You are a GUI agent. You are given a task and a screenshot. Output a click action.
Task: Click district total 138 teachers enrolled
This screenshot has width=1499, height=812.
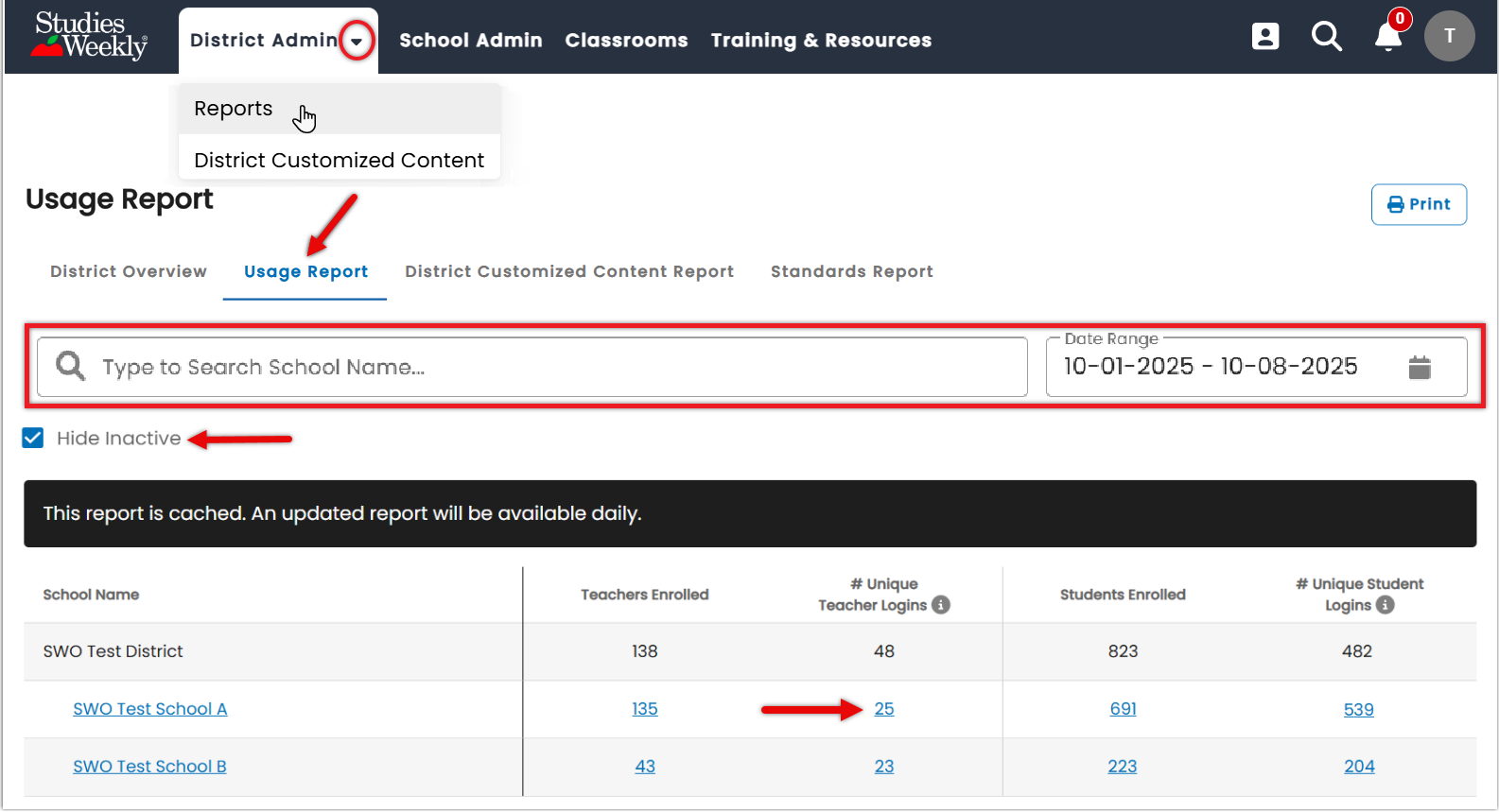[645, 651]
